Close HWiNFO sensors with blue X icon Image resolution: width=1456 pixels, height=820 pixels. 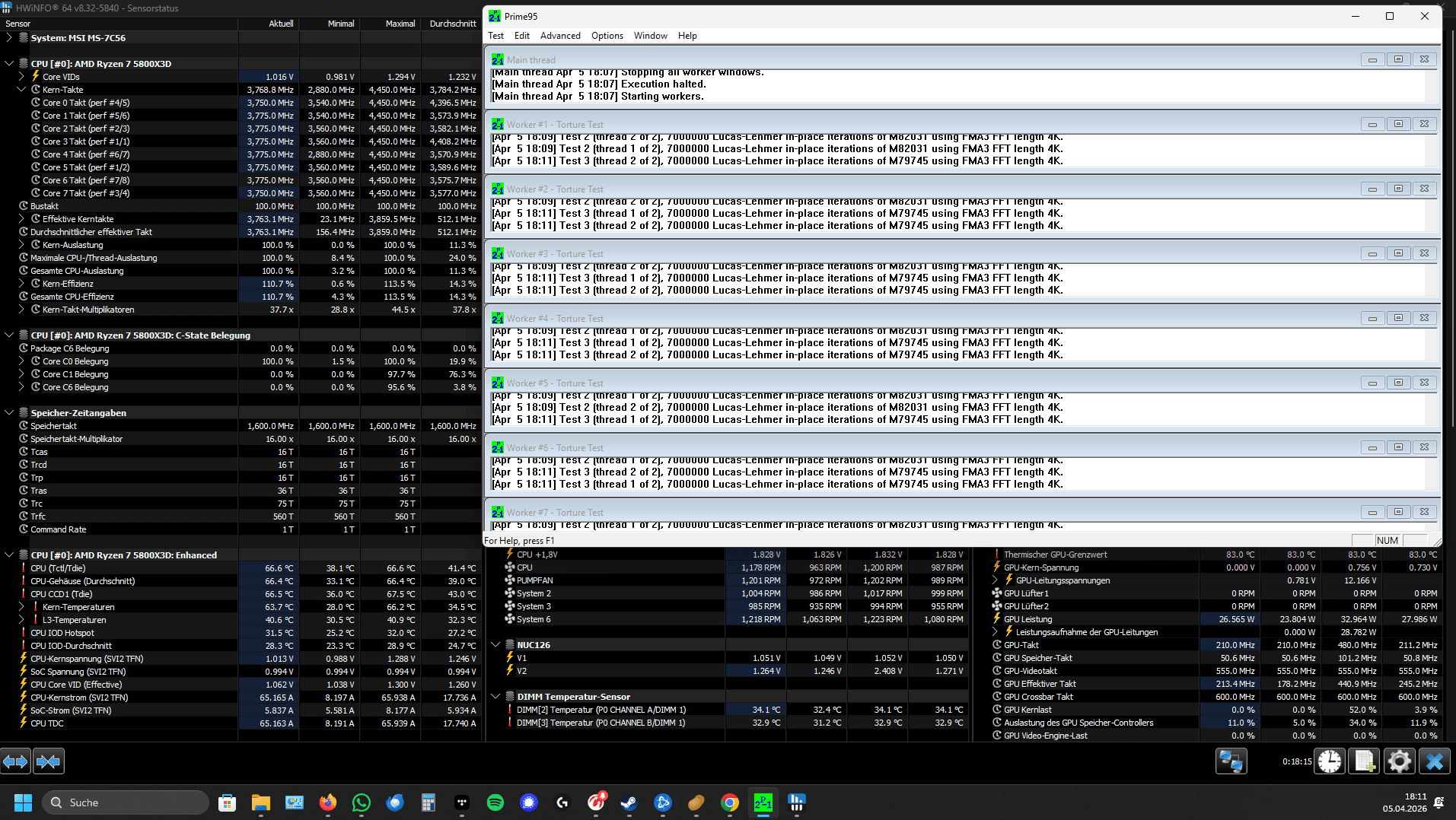pyautogui.click(x=1434, y=761)
